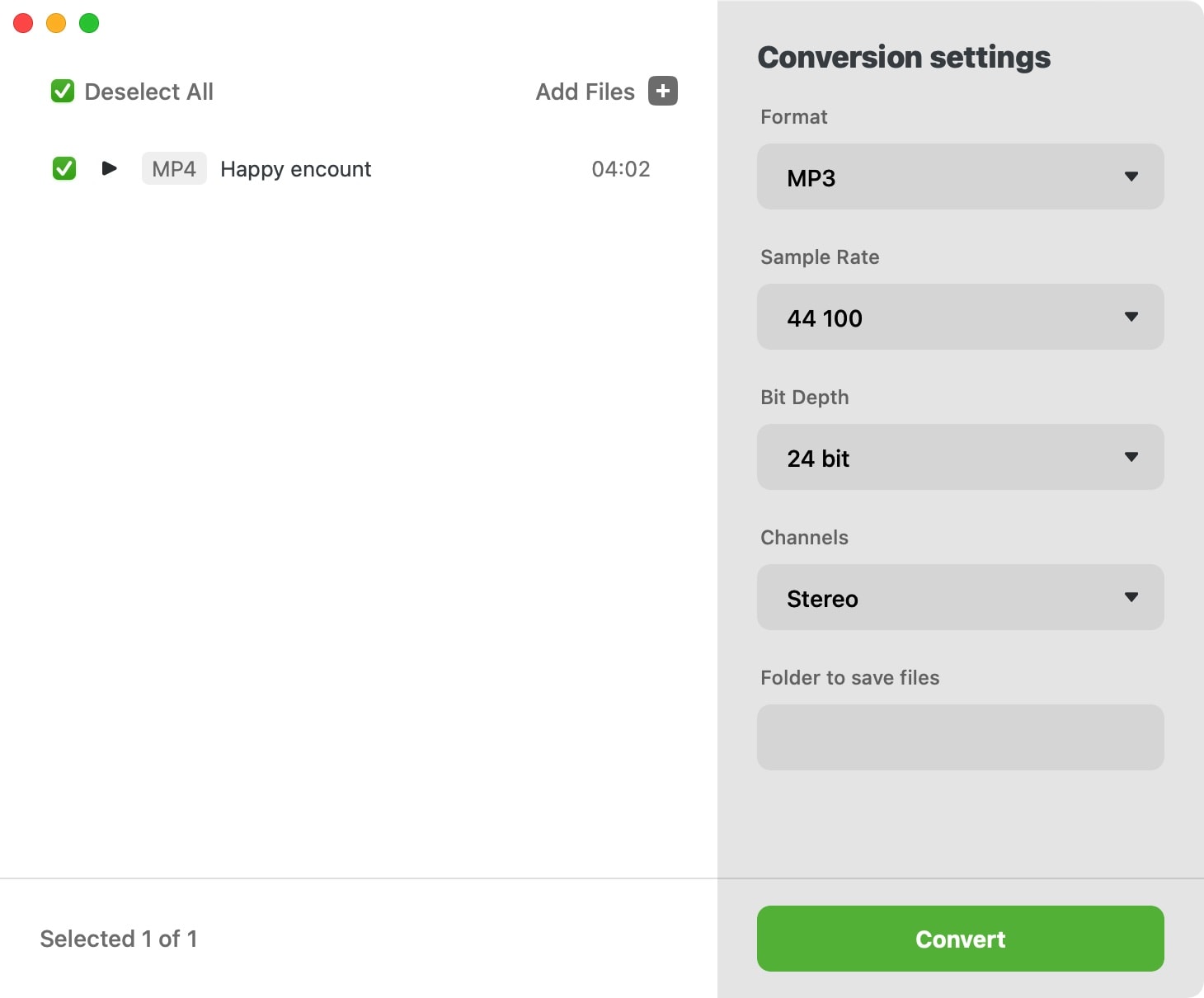Toggle the Deselect All checkbox
1204x998 pixels.
63,91
